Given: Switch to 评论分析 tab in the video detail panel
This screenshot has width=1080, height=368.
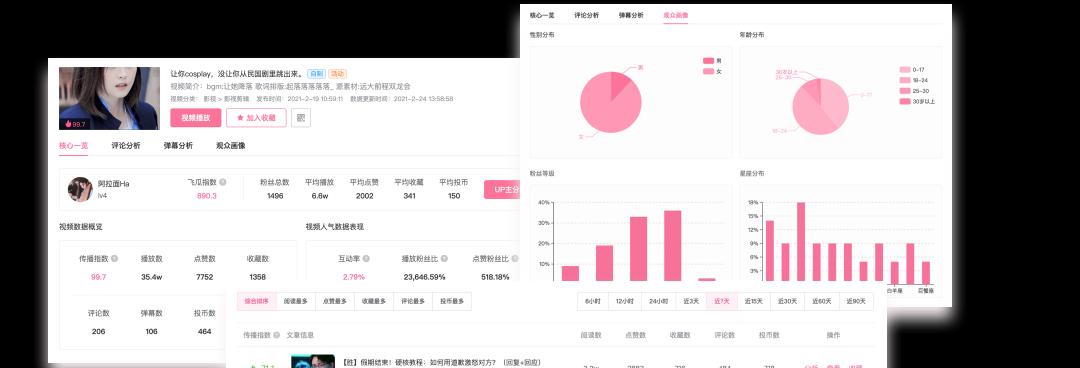Looking at the screenshot, I should tap(126, 145).
